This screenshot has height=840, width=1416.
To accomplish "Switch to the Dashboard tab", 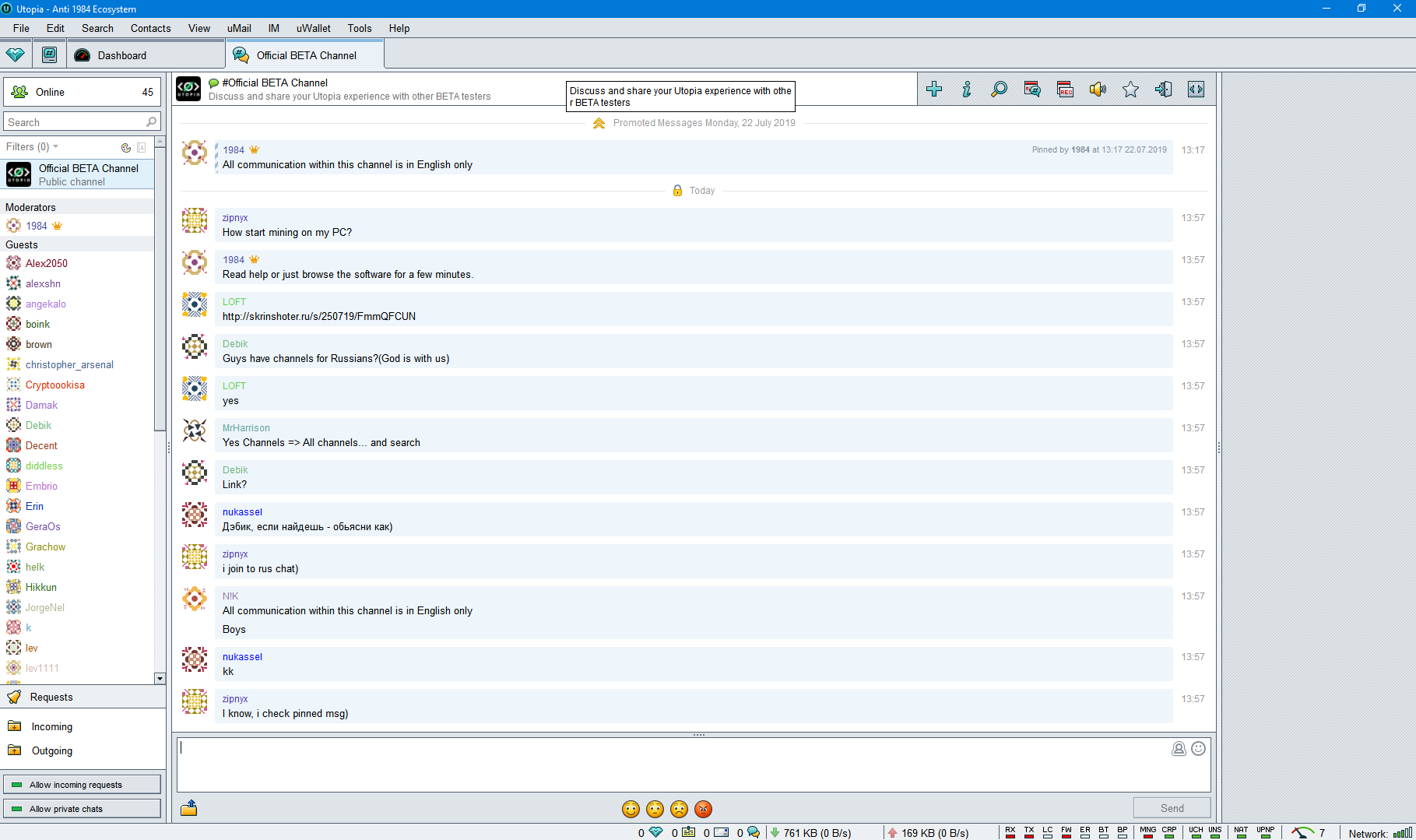I will click(x=121, y=55).
